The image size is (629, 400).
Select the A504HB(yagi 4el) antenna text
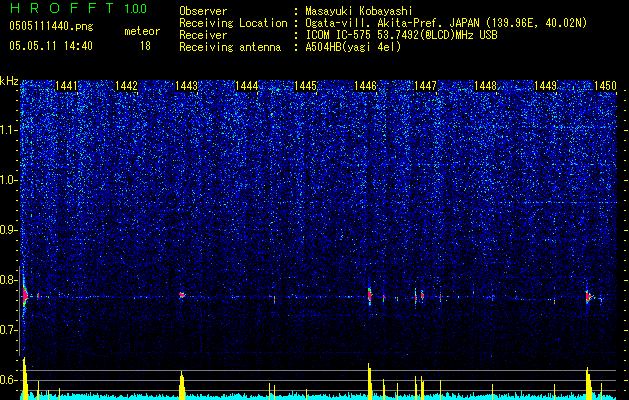point(353,47)
